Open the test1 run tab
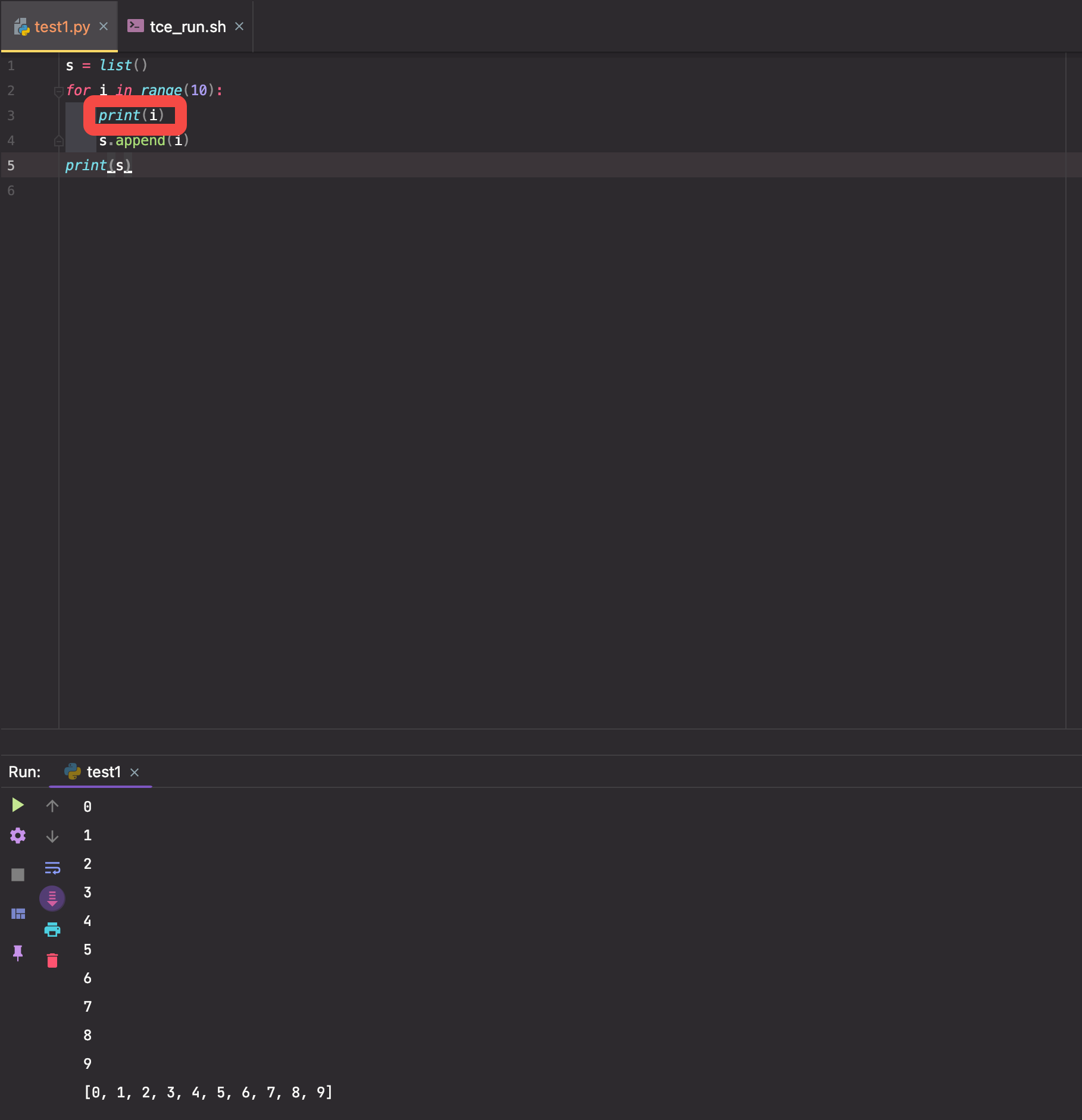The image size is (1082, 1120). point(103,772)
